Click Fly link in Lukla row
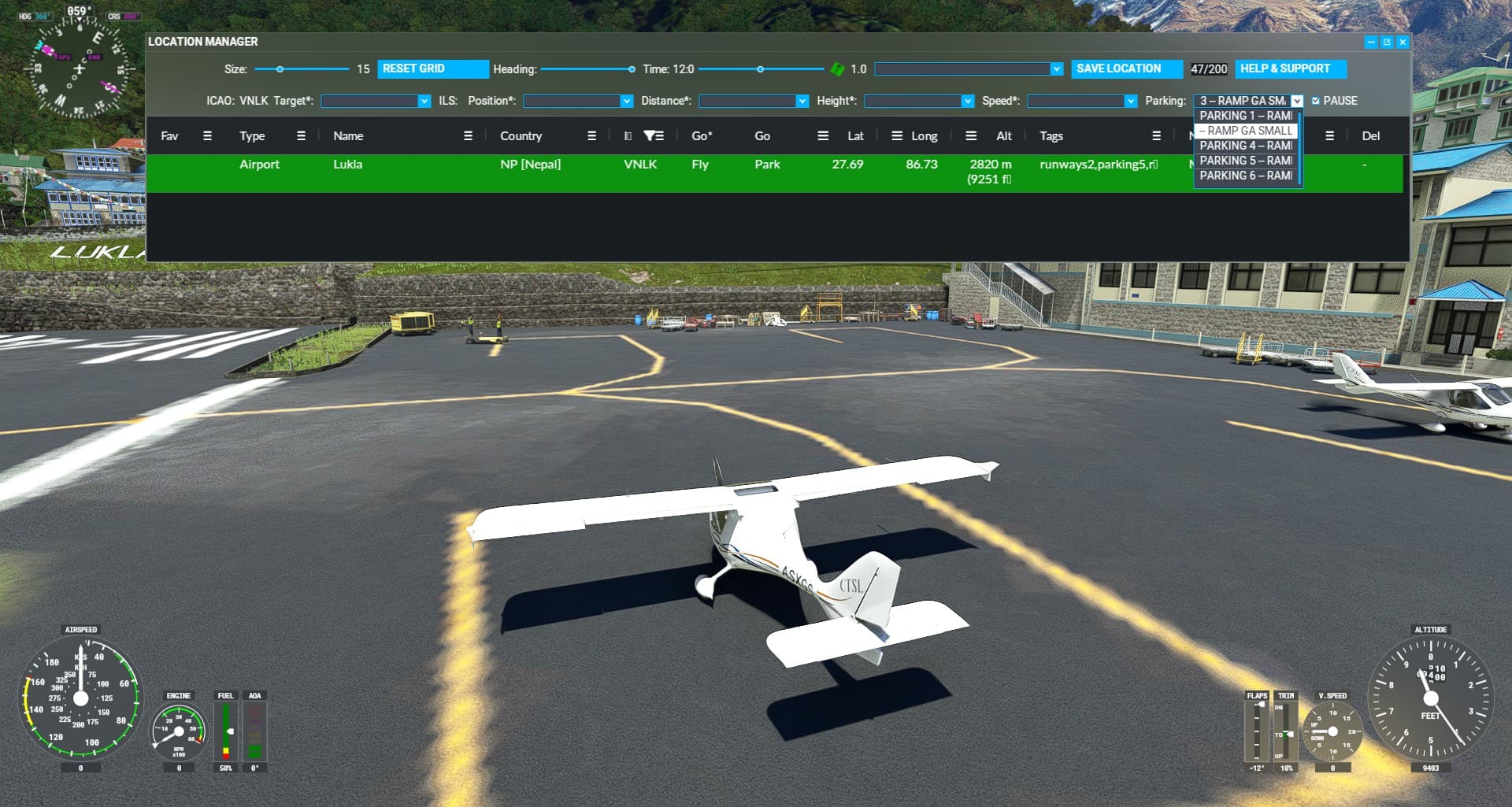1512x807 pixels. coord(700,165)
